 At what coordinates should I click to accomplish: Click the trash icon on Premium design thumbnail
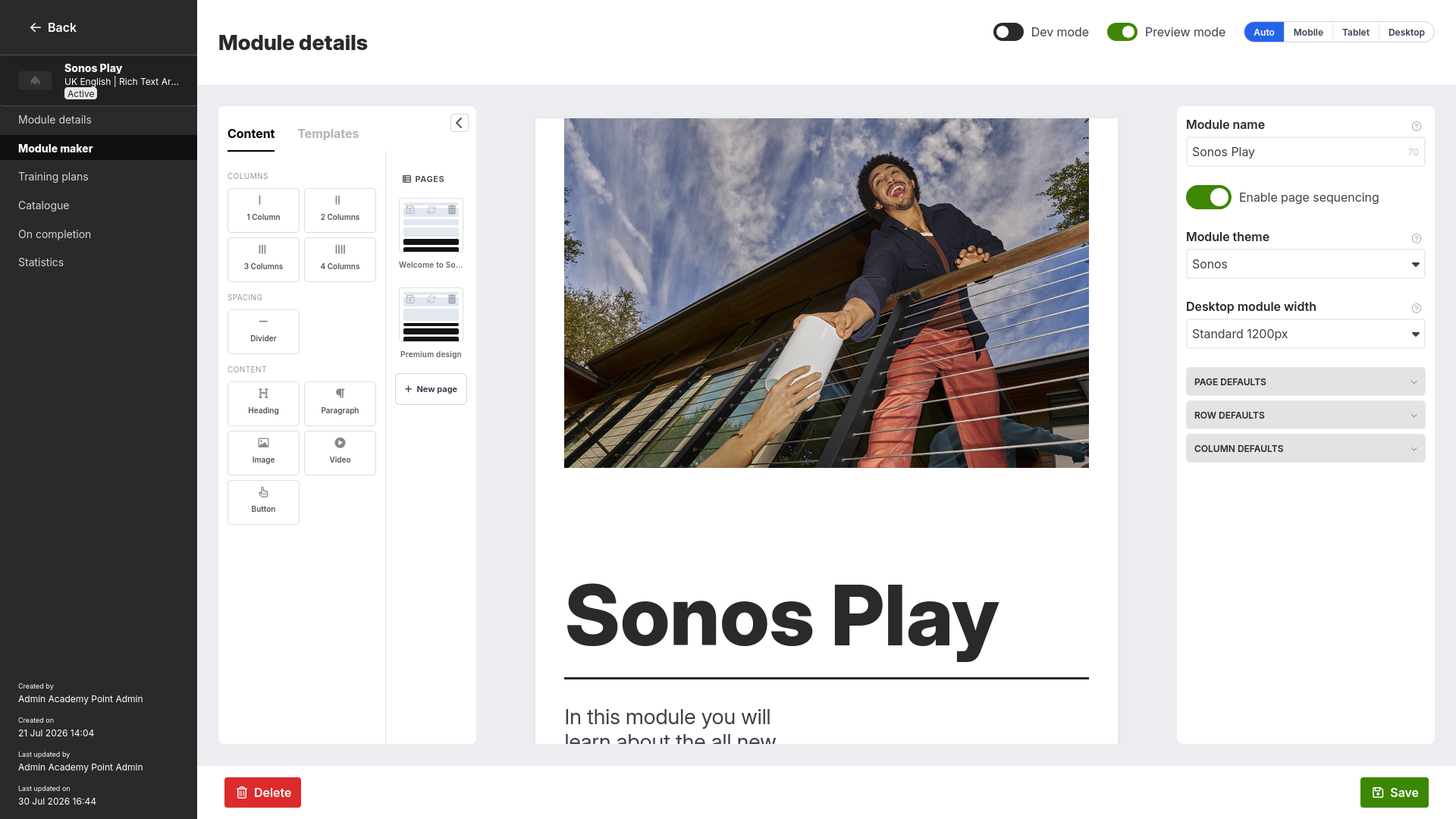tap(452, 300)
